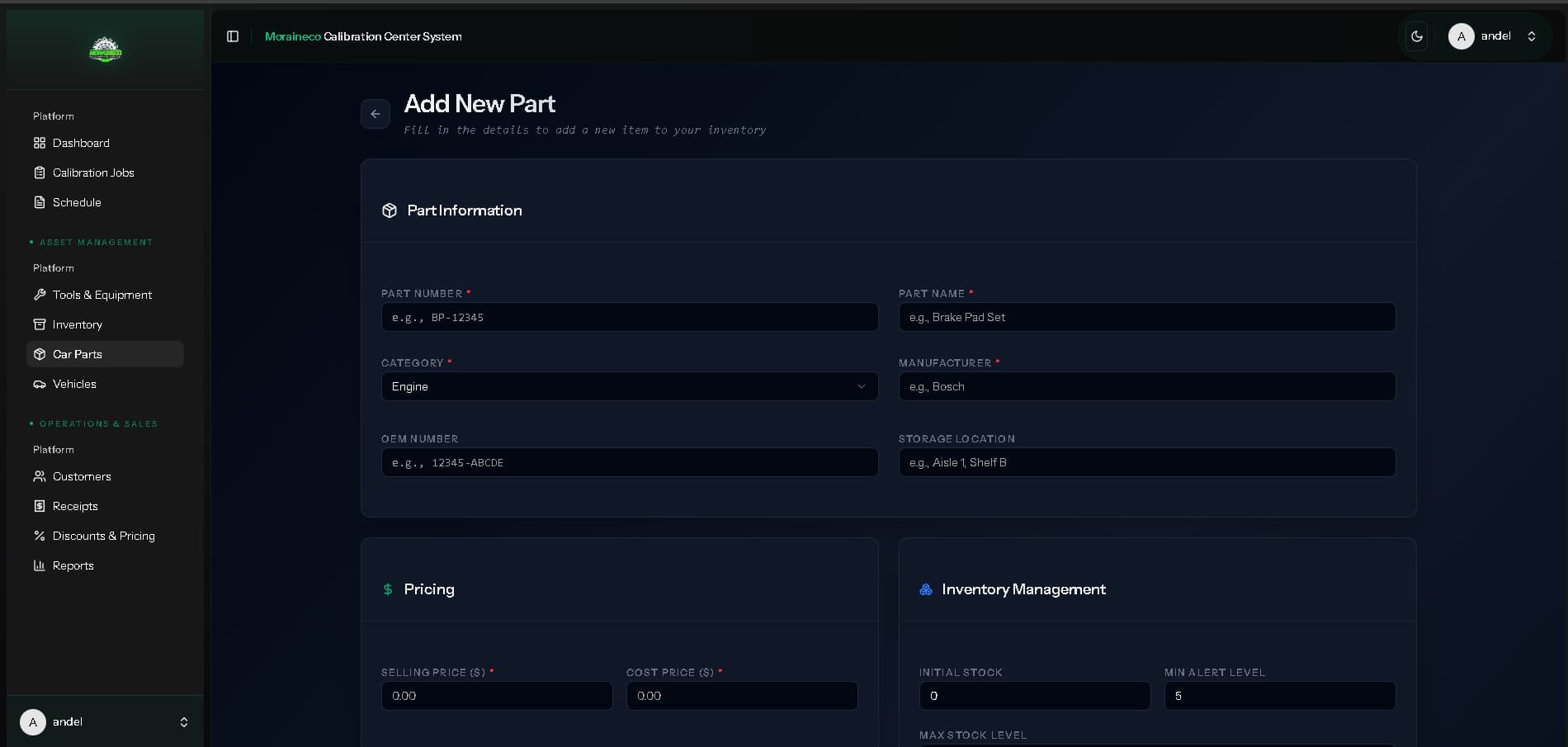Open Discounts & Pricing page

pos(105,536)
